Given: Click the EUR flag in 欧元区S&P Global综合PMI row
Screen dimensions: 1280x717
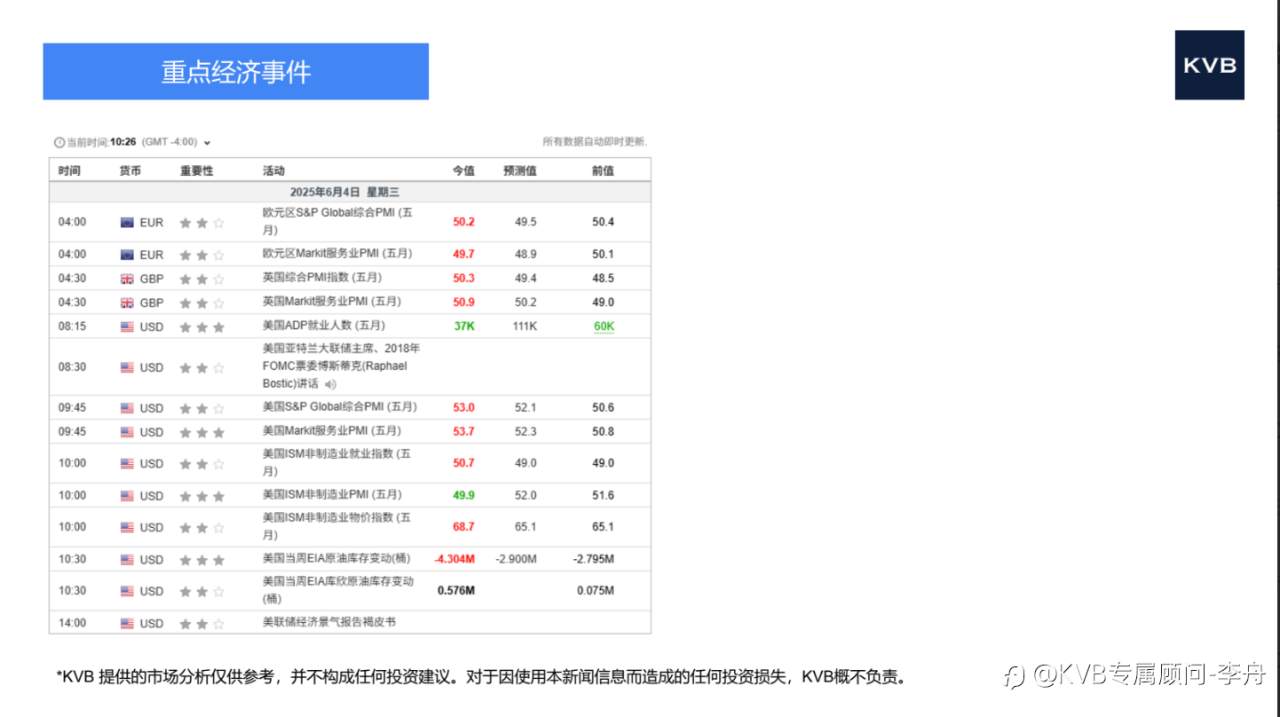Looking at the screenshot, I should tap(127, 223).
